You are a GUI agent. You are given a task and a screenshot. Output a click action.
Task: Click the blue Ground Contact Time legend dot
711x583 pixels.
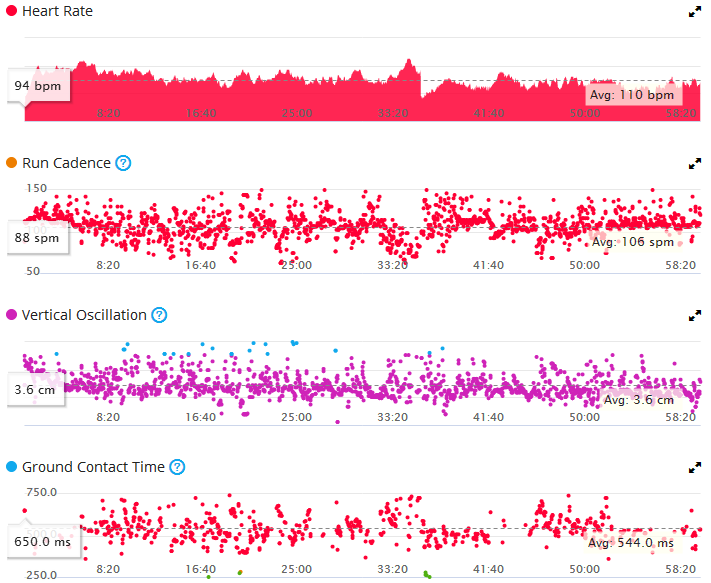11,466
